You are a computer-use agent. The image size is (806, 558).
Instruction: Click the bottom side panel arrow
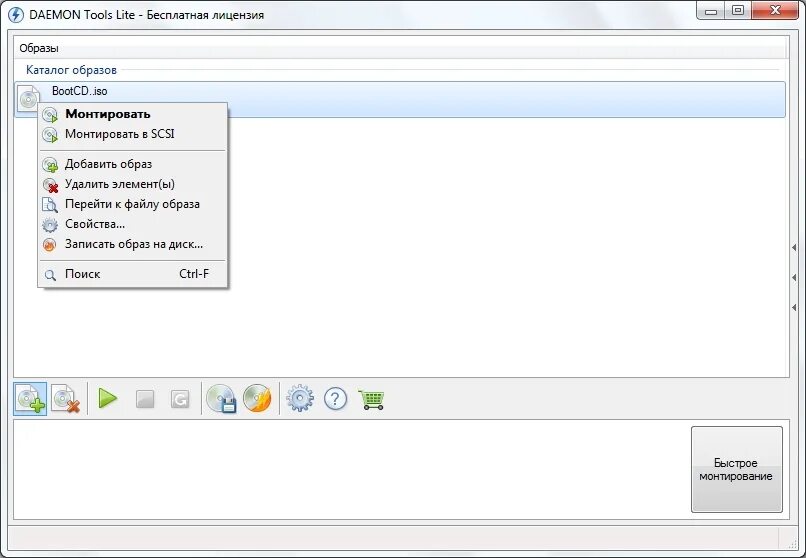pos(794,307)
